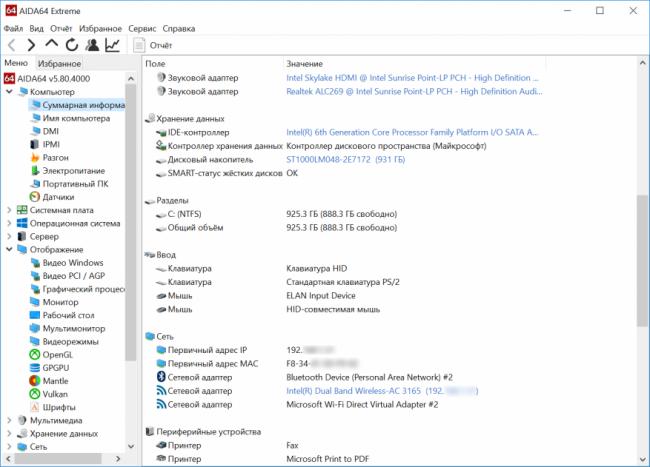This screenshot has width=650, height=467.
Task: Expand the Сеть tree node
Action: [x=9, y=447]
